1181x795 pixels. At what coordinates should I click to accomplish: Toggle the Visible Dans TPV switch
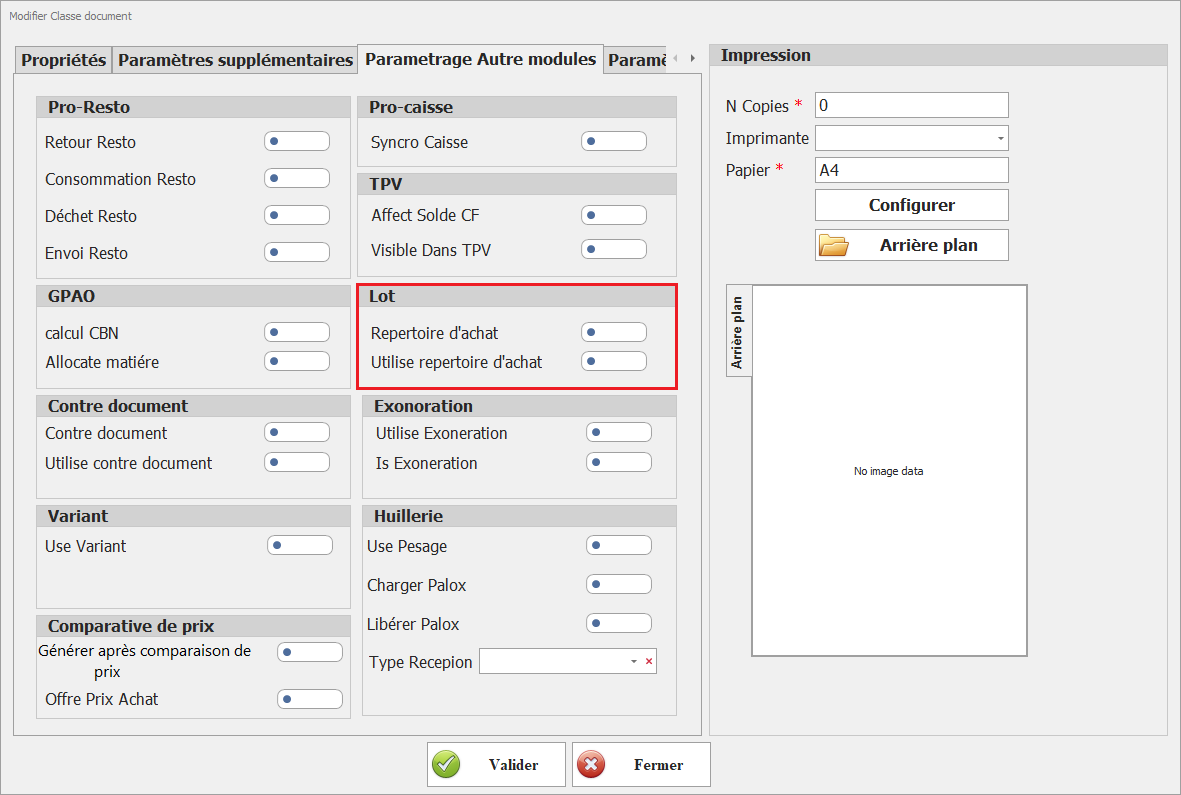click(613, 250)
